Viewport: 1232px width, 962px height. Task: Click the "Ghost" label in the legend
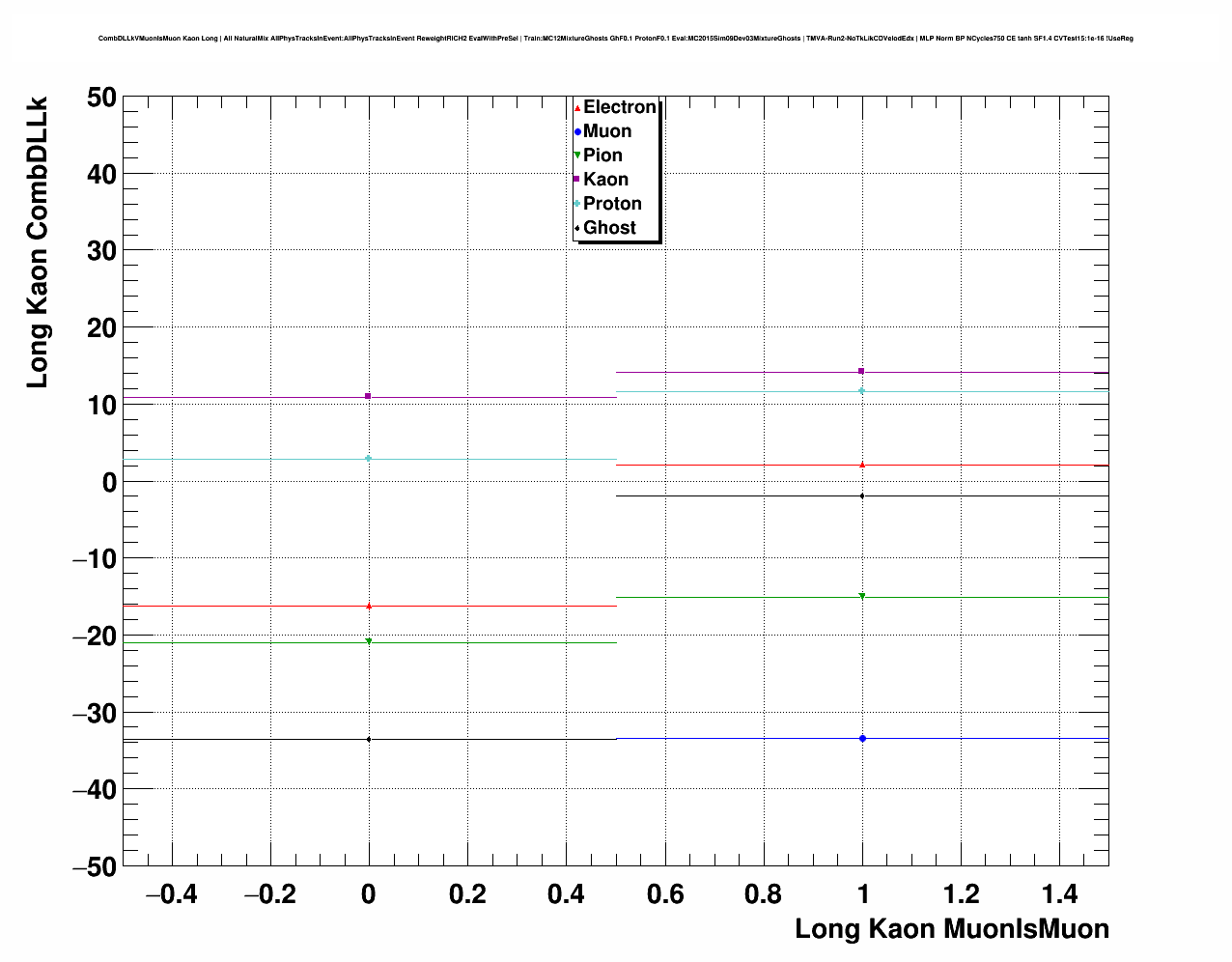click(x=609, y=228)
